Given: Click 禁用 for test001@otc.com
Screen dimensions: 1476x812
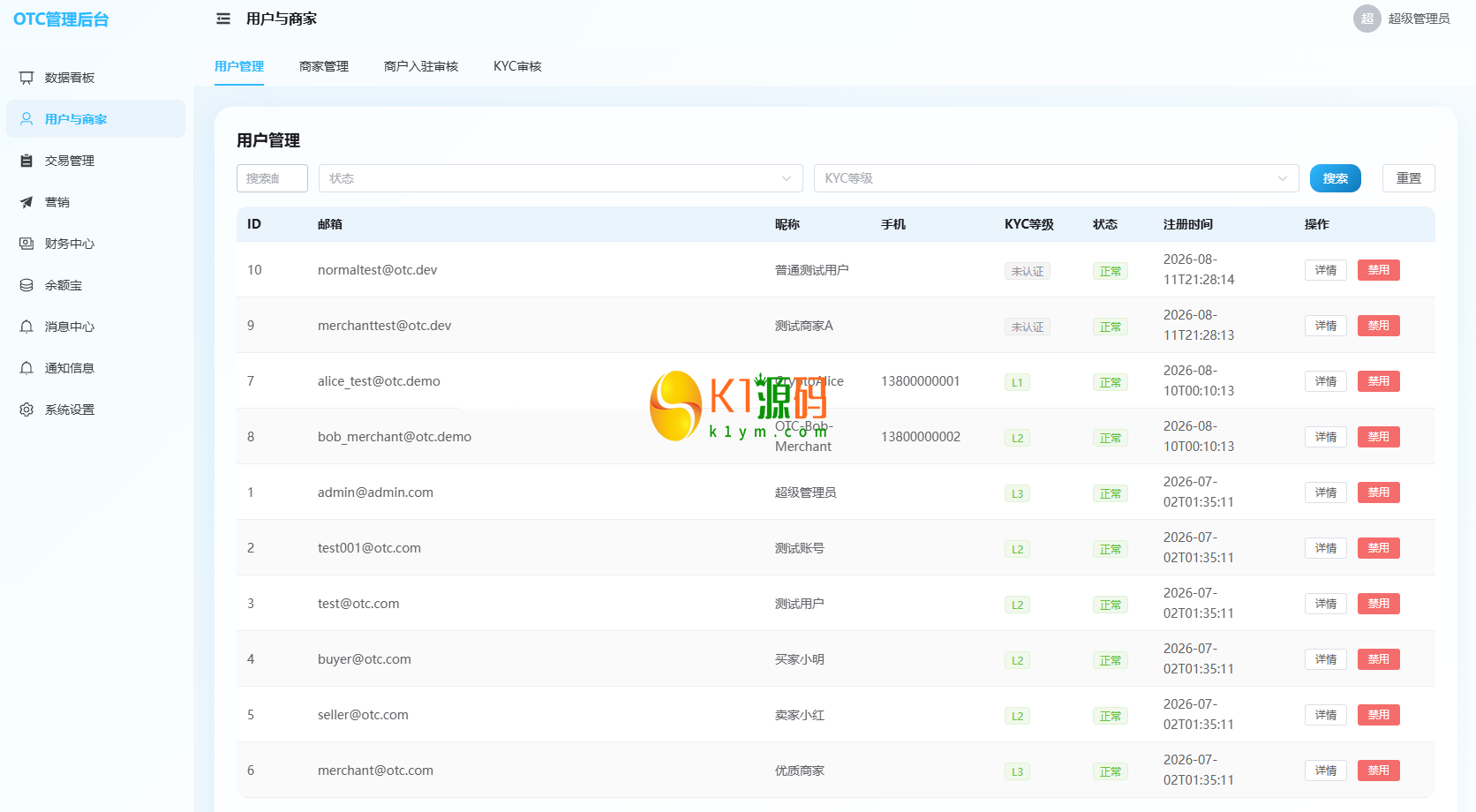Looking at the screenshot, I should coord(1379,548).
